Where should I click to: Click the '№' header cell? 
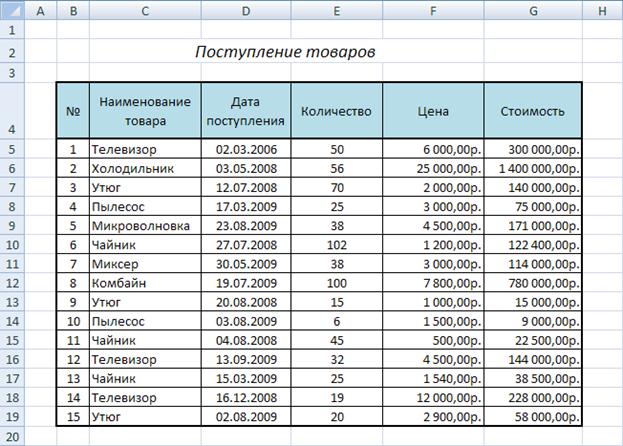(x=73, y=111)
